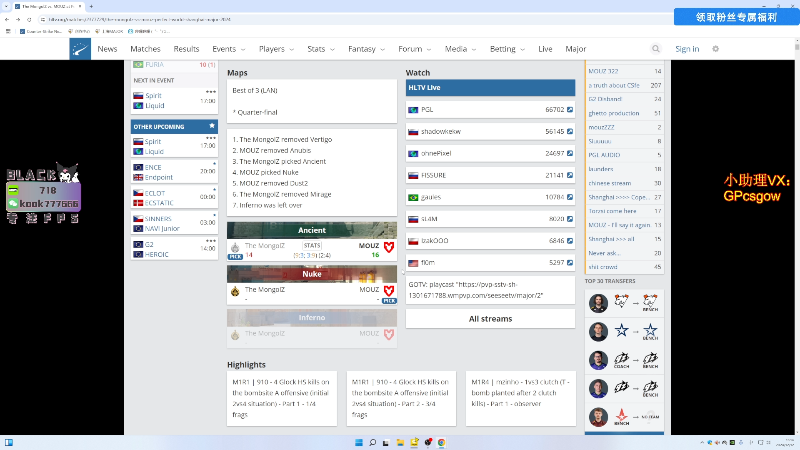Click the MOUZ heart logo on Ancient map
The width and height of the screenshot is (800, 450).
389,247
